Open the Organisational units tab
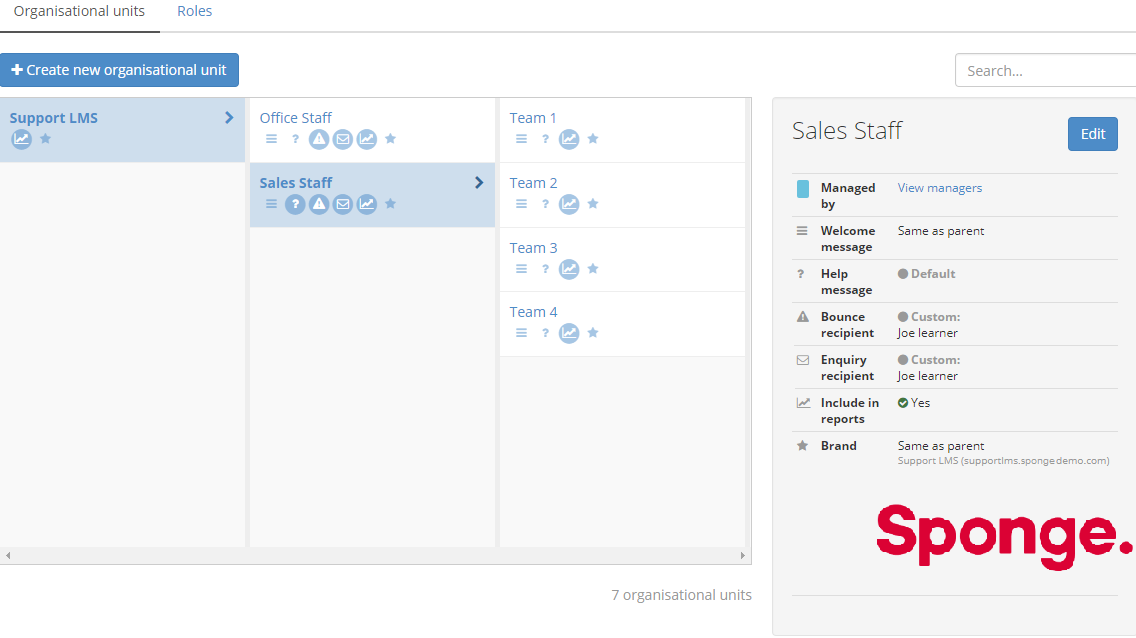The image size is (1136, 638). (79, 12)
